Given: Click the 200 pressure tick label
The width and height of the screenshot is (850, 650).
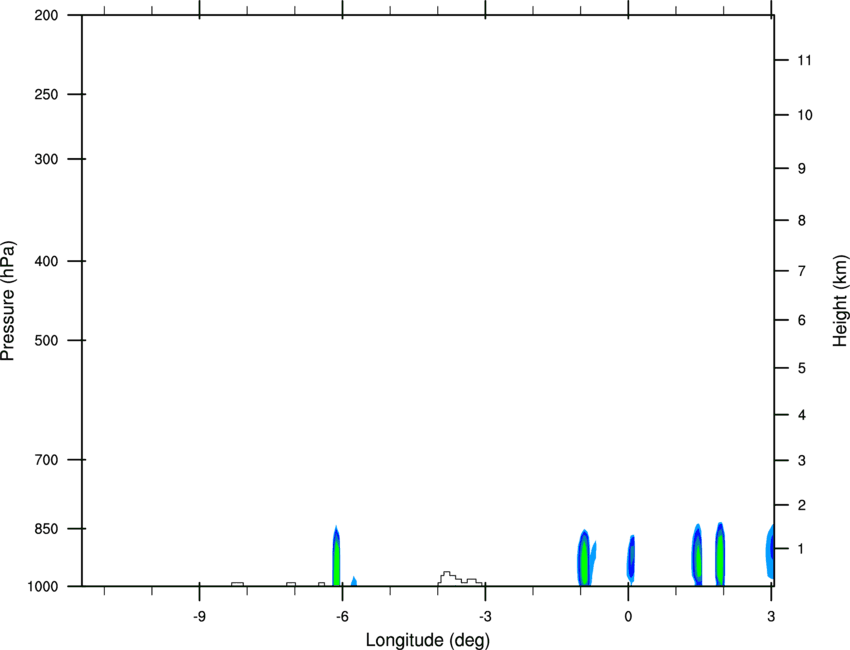Looking at the screenshot, I should click(x=46, y=15).
